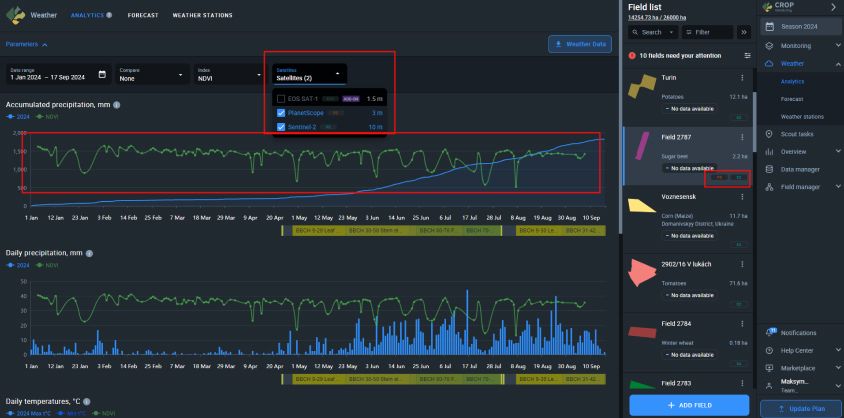Open the Index NDVI dropdown
This screenshot has height=418, width=844.
click(x=229, y=74)
